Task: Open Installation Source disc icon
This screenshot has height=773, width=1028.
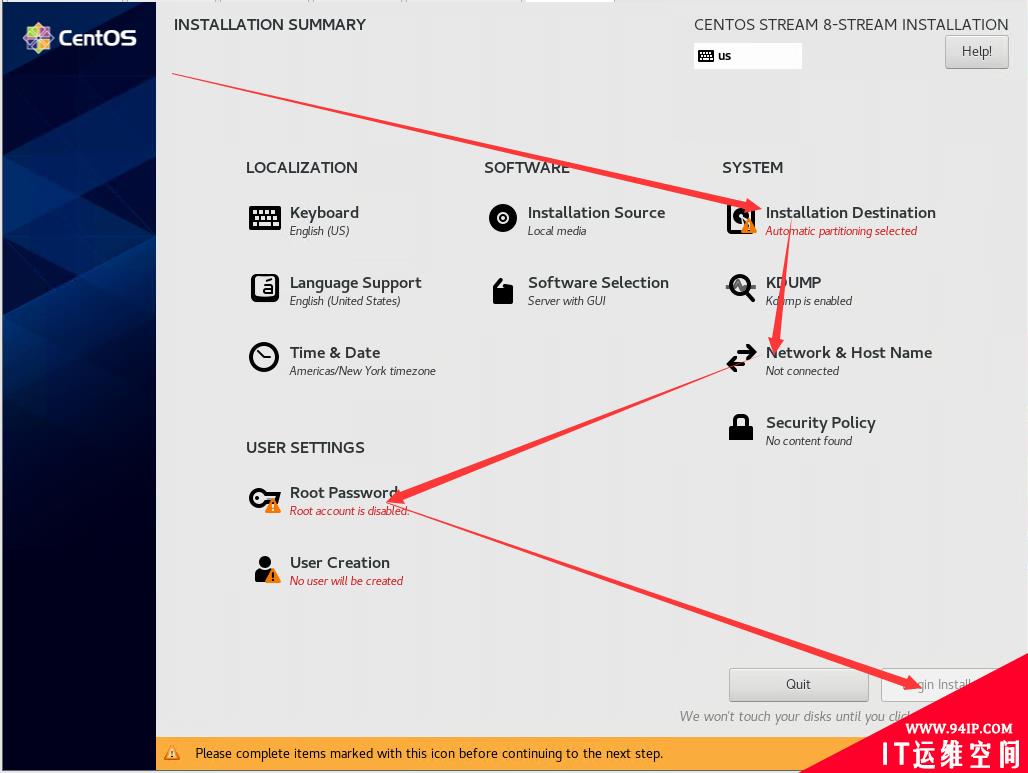Action: pos(503,218)
